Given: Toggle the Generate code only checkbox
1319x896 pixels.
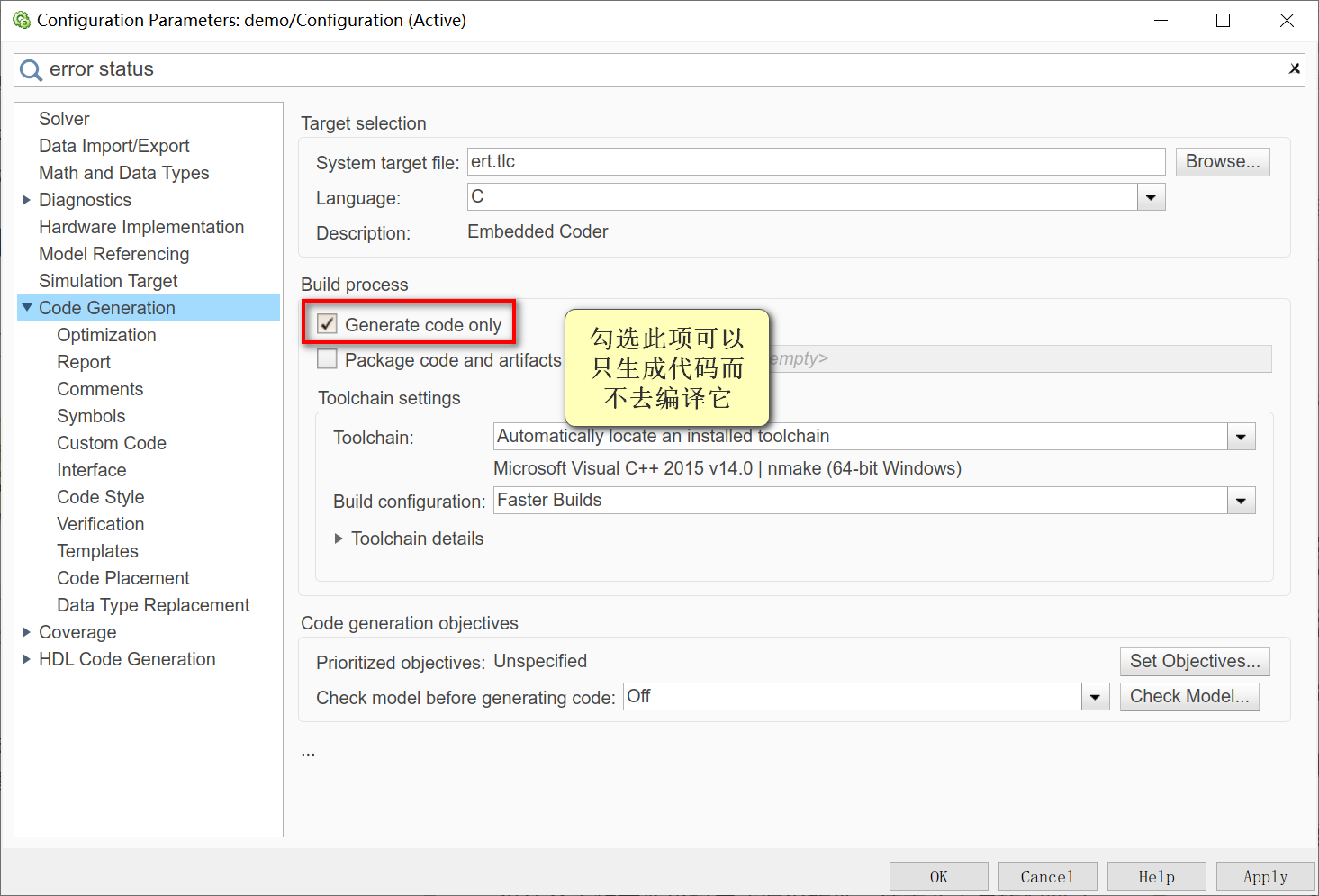Looking at the screenshot, I should (x=327, y=324).
